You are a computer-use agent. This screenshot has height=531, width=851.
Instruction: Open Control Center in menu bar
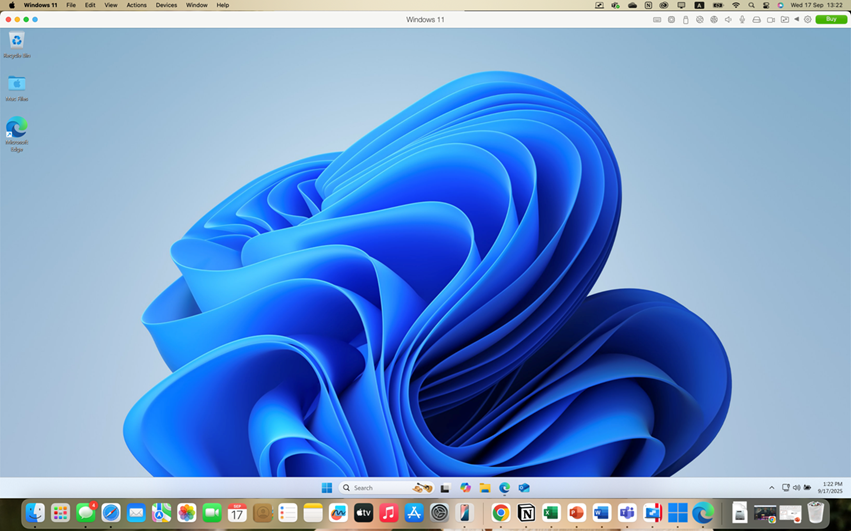click(x=766, y=5)
